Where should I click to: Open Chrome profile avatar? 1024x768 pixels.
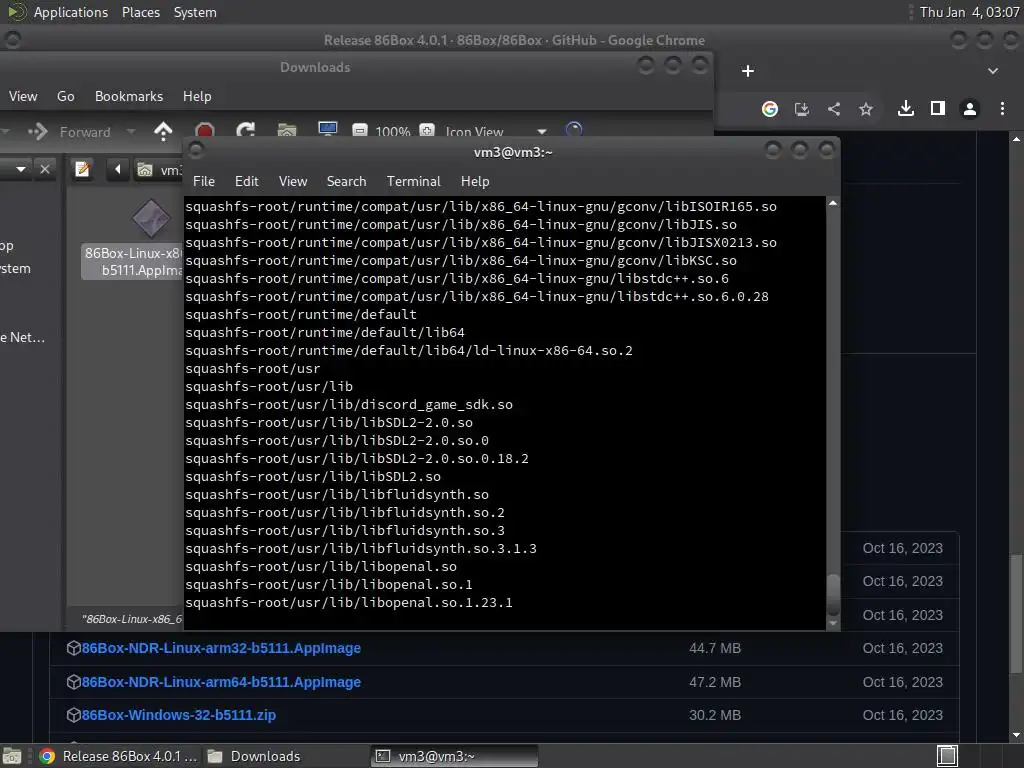[970, 108]
